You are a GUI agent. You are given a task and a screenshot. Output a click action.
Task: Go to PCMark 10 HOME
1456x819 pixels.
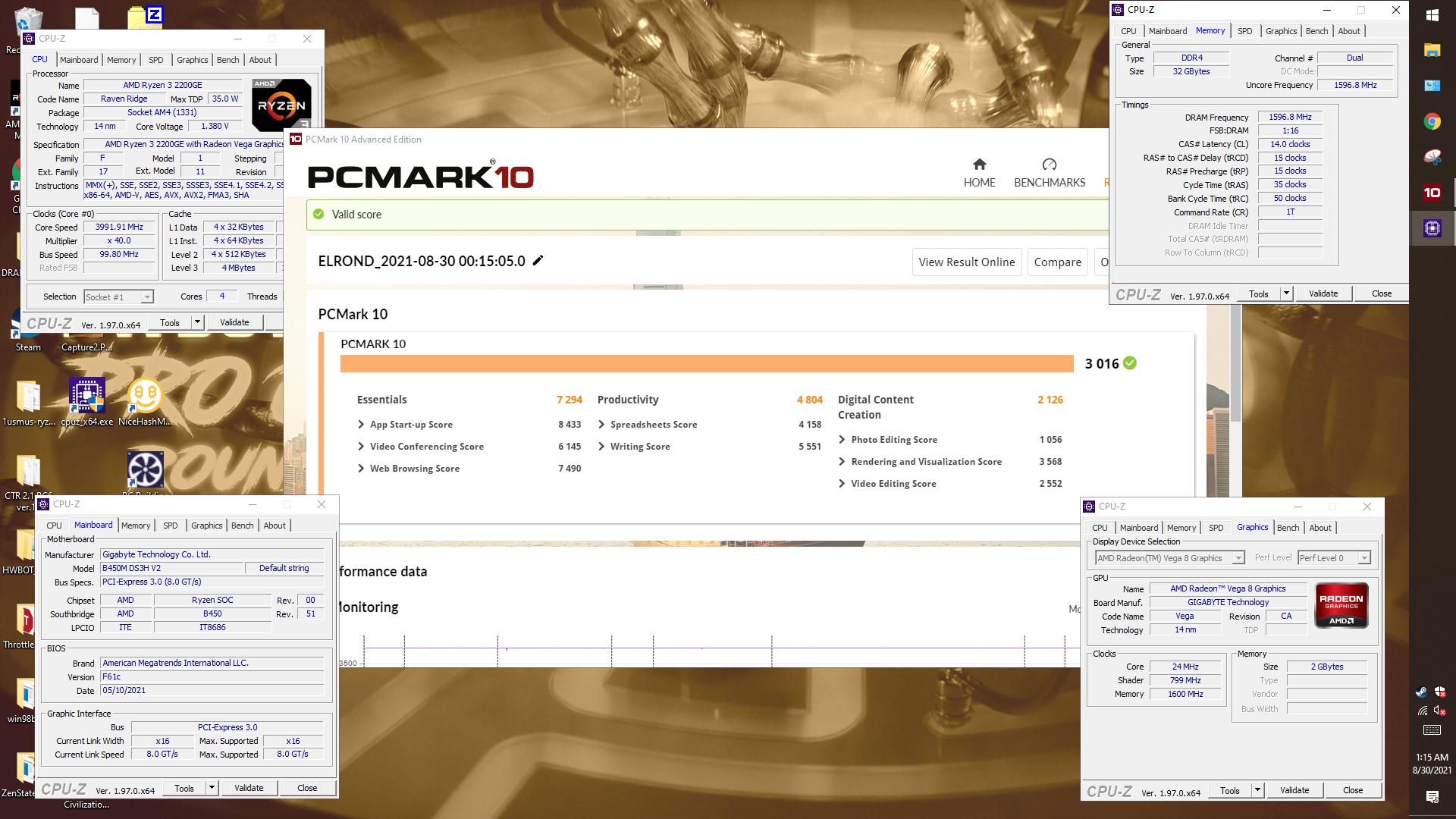click(979, 174)
